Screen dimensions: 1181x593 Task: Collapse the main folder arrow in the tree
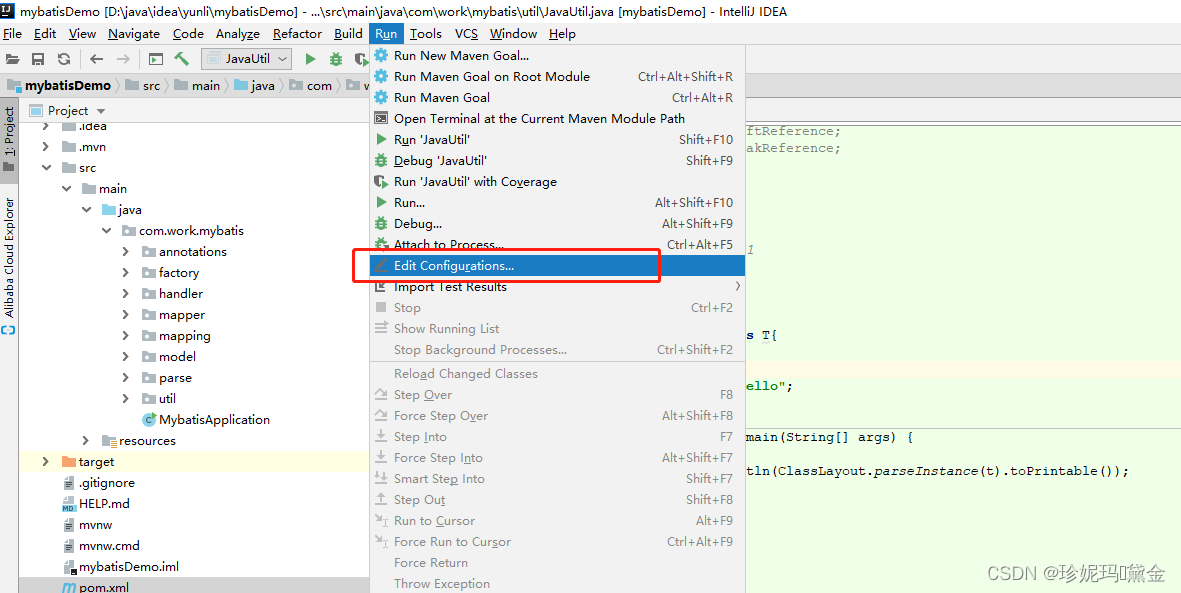[x=66, y=189]
